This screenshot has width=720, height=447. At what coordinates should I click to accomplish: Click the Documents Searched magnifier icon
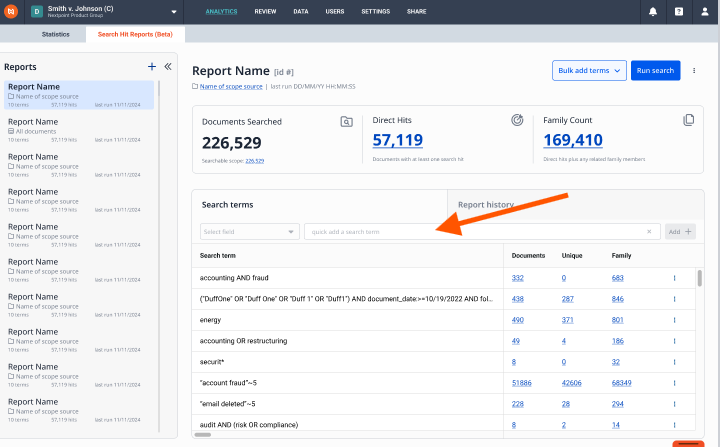[x=346, y=122]
